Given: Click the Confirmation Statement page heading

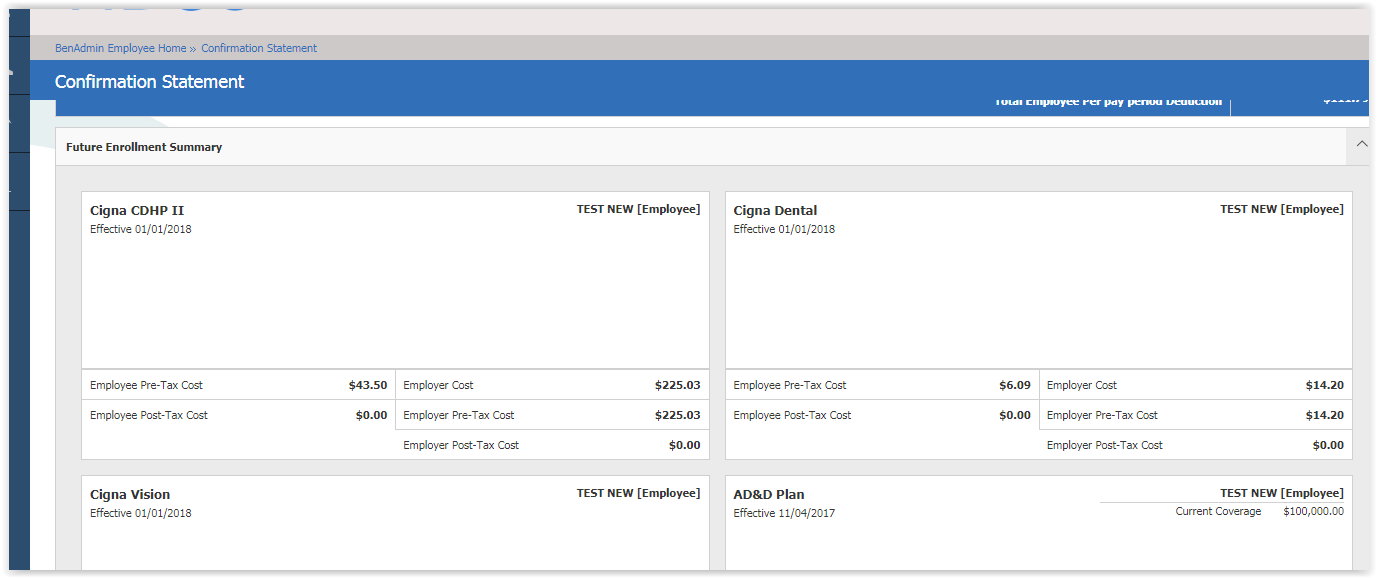Looking at the screenshot, I should 149,82.
